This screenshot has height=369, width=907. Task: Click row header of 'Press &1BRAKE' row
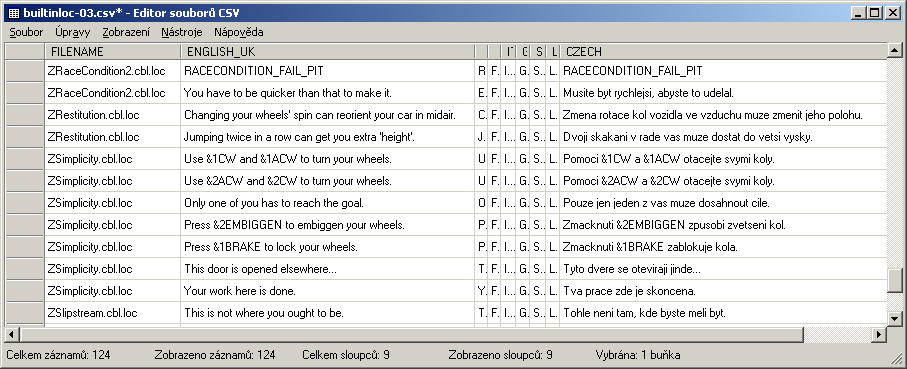pos(25,246)
